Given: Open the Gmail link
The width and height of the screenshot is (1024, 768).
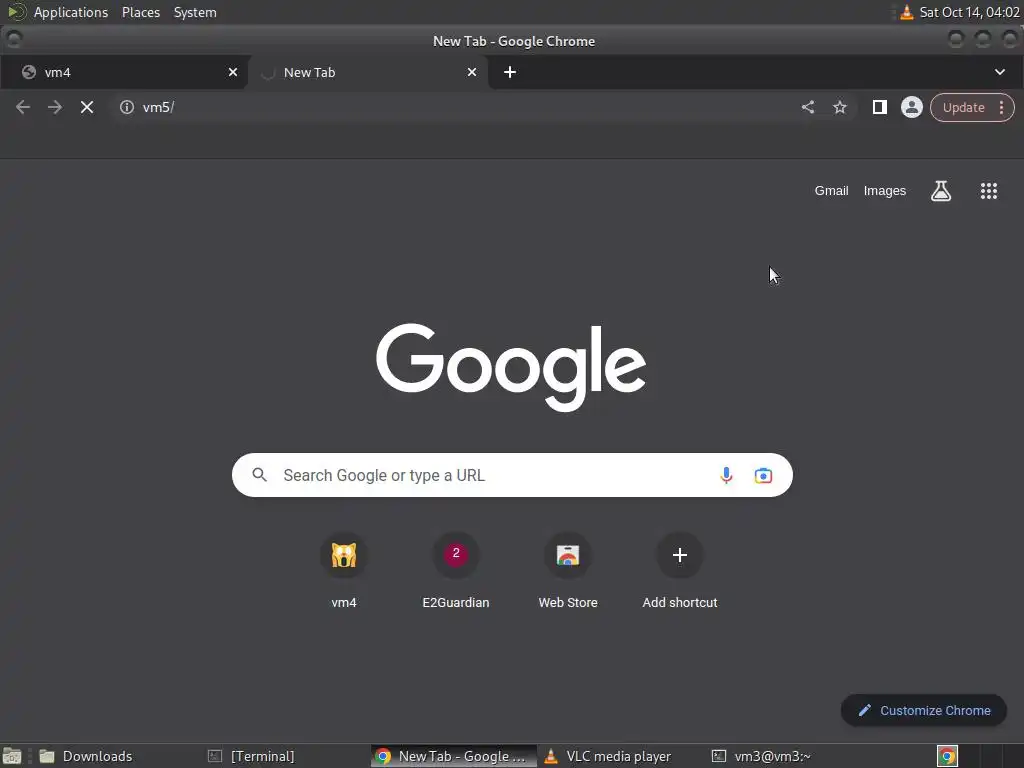Looking at the screenshot, I should click(831, 191).
